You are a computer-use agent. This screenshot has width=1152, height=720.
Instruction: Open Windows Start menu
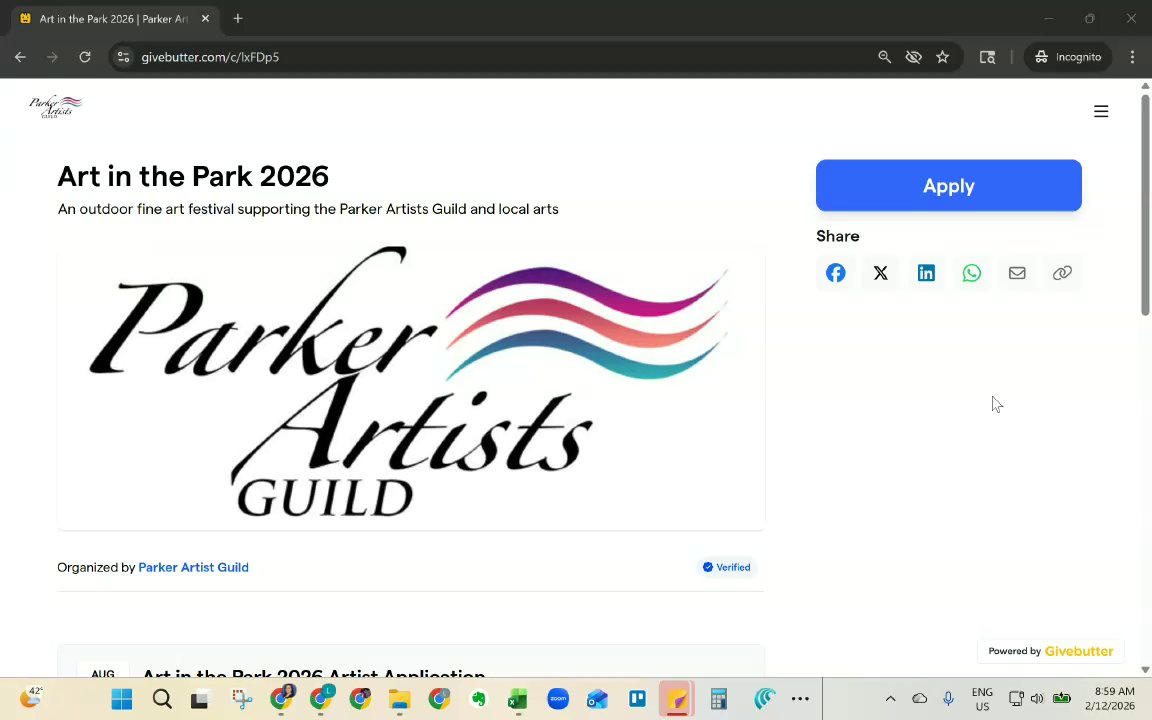tap(122, 699)
